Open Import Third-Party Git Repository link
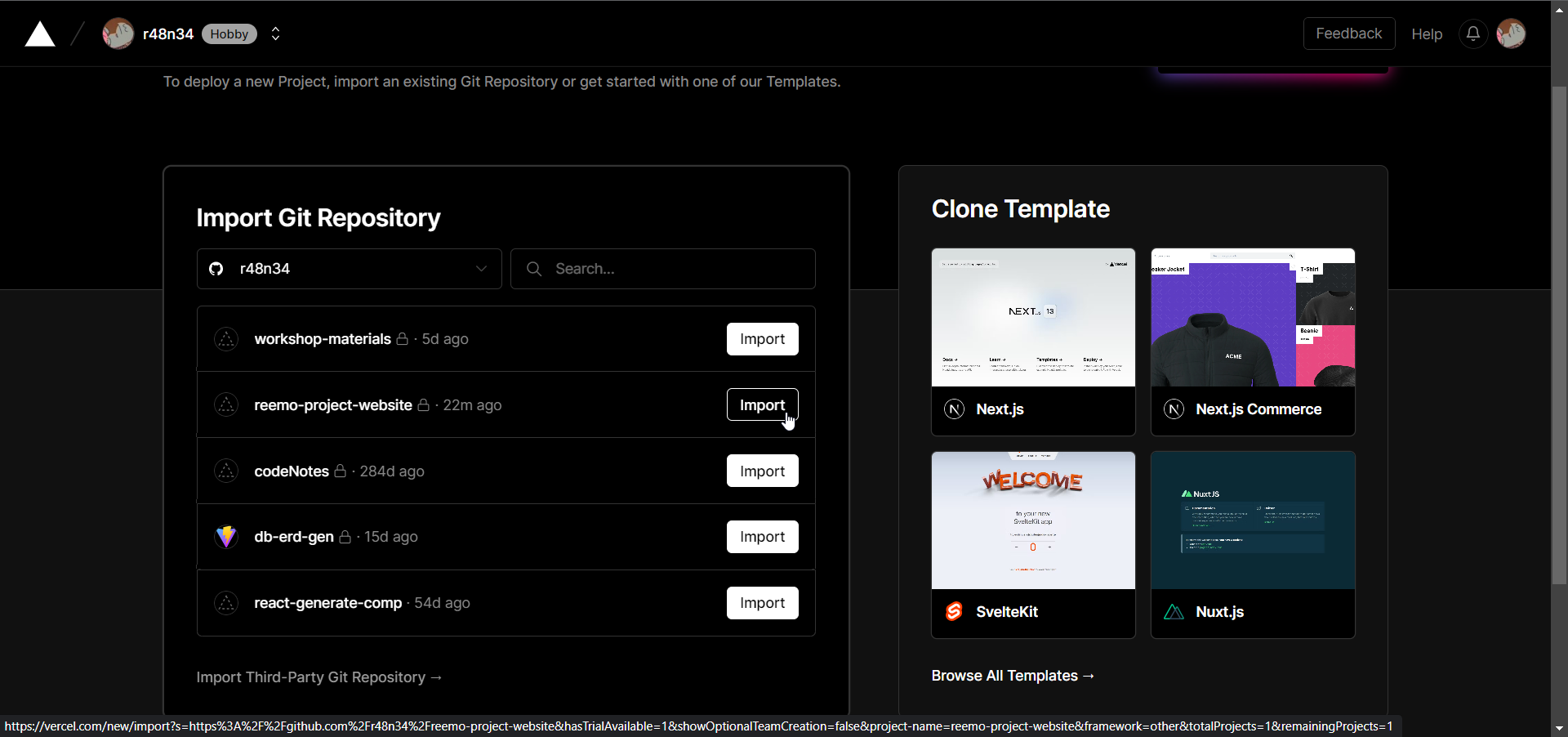Image resolution: width=1568 pixels, height=737 pixels. (x=319, y=677)
